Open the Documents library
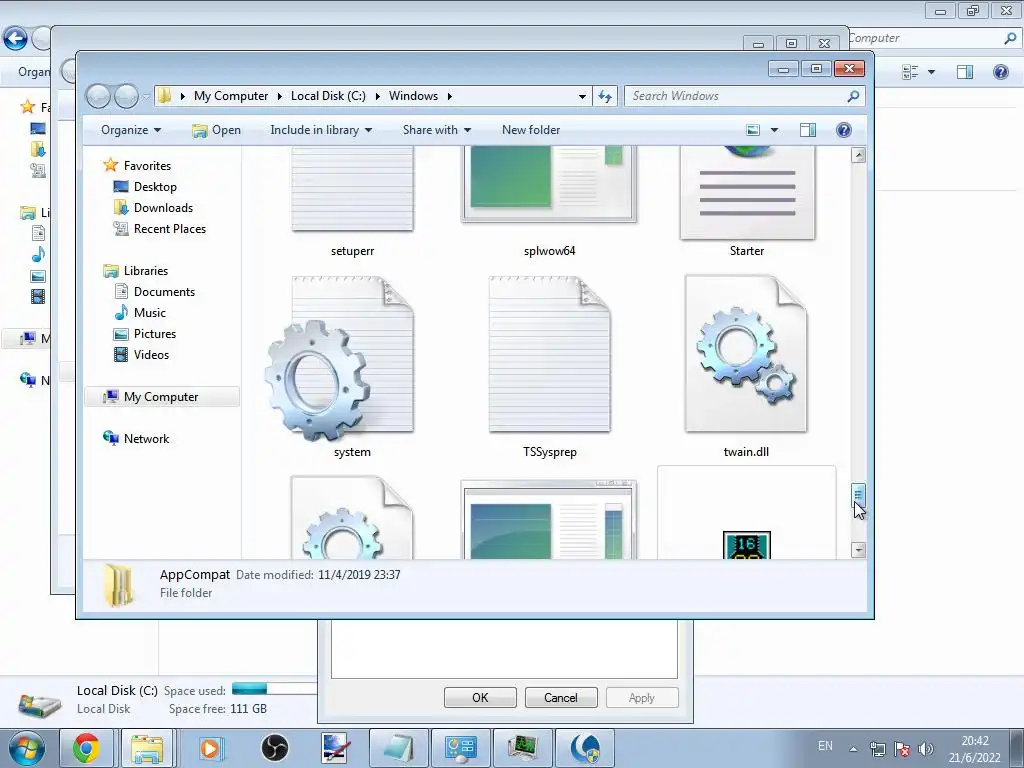 coord(164,292)
